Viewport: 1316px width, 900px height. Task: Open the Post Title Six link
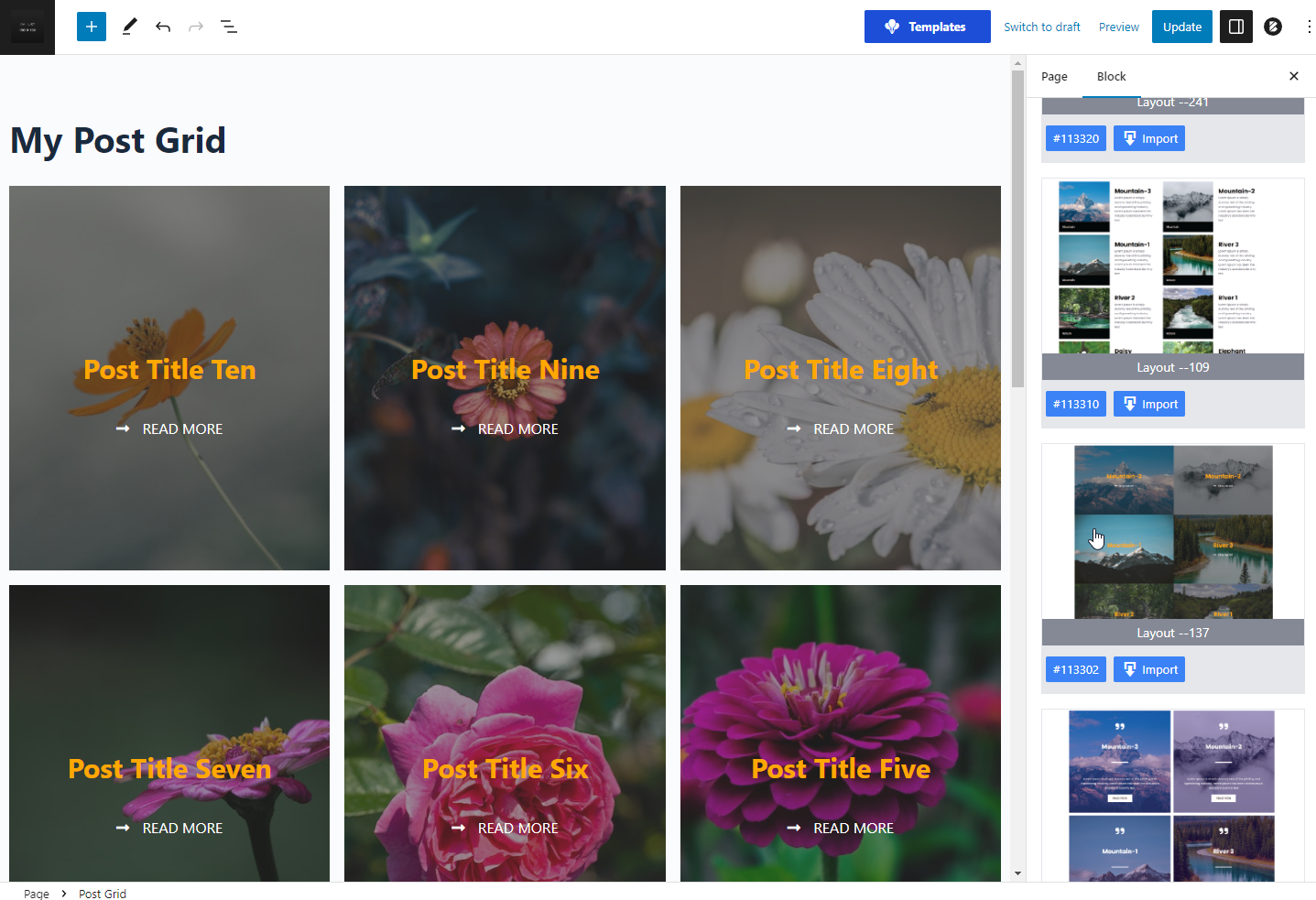506,768
